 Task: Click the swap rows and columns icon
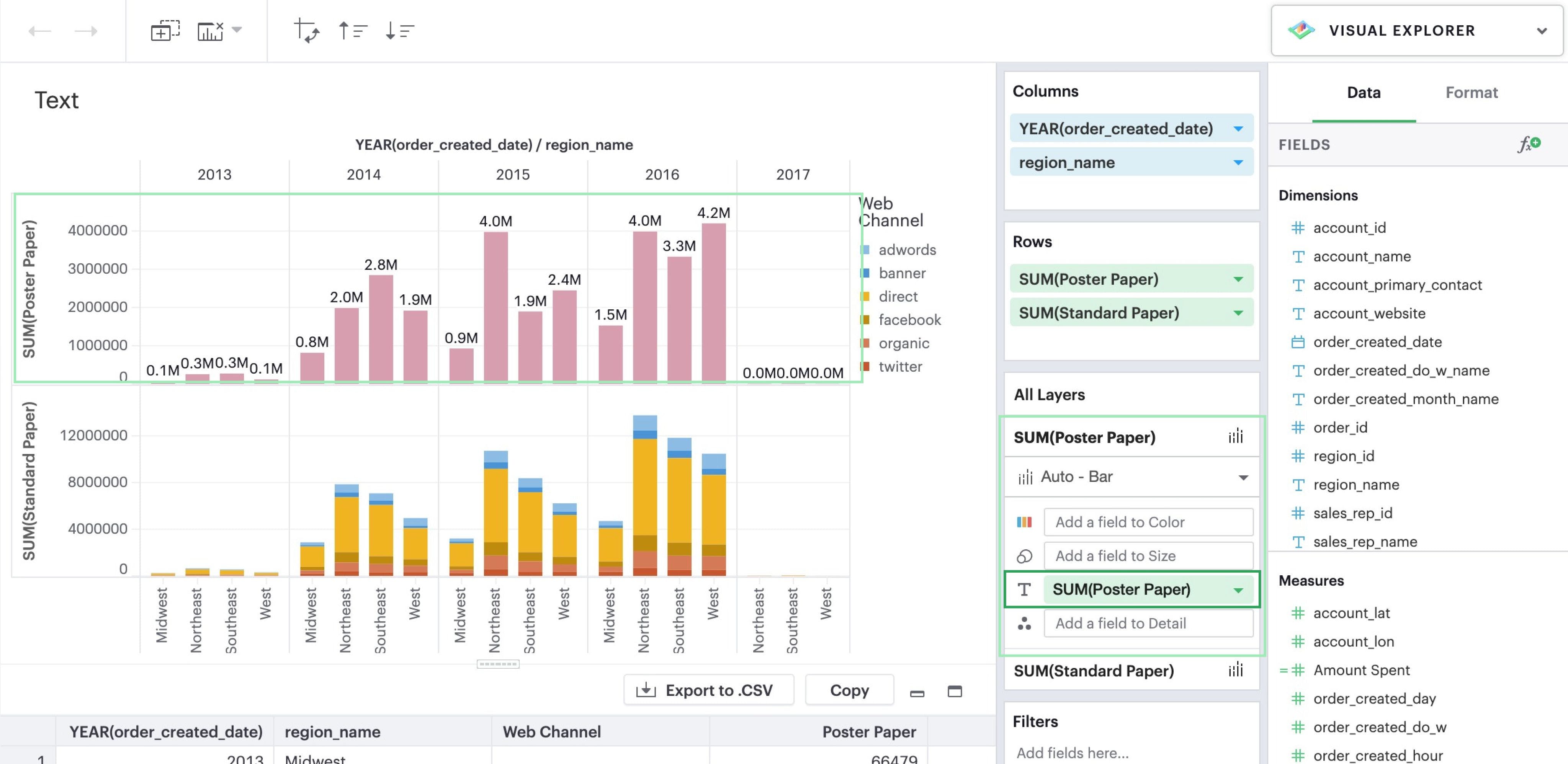(306, 30)
